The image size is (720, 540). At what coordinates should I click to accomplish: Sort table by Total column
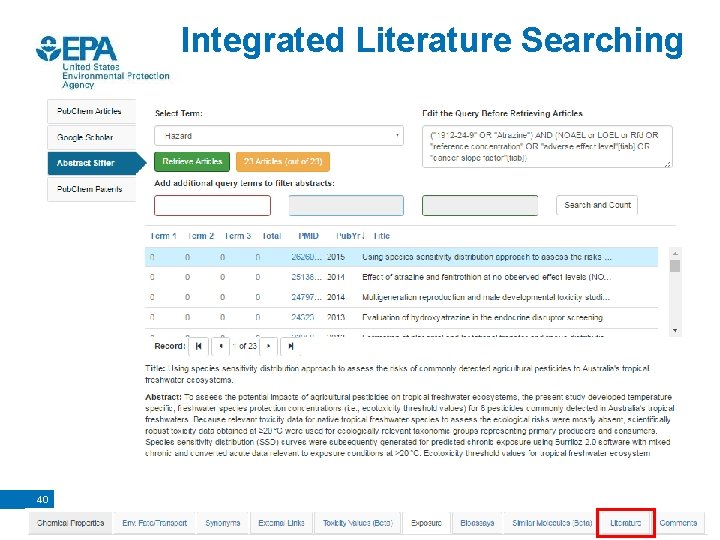coord(271,236)
